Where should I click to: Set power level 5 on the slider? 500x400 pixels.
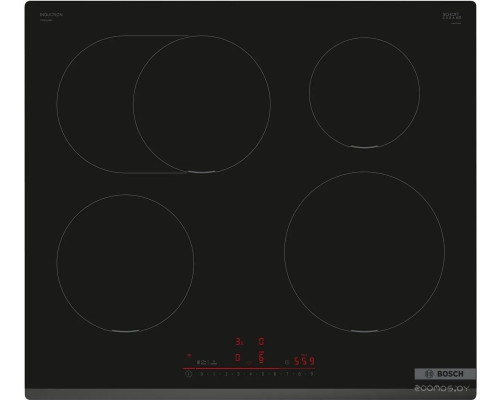click(x=263, y=374)
